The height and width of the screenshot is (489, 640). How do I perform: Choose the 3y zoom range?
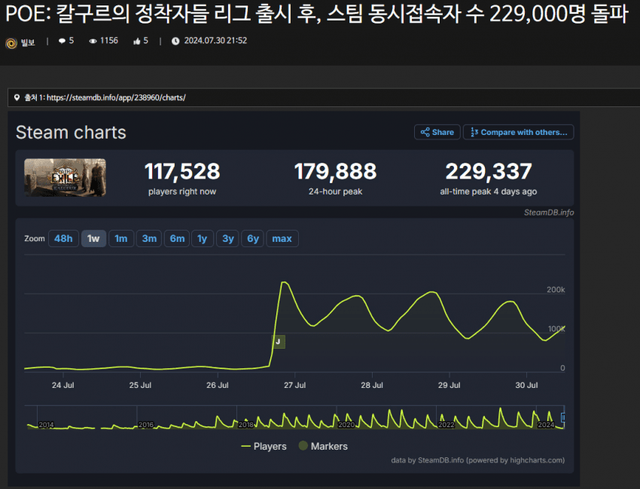(228, 238)
